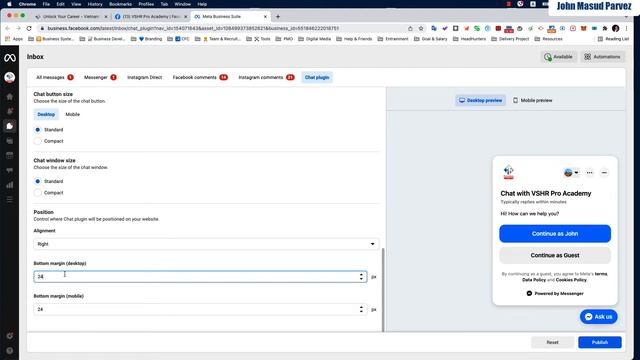640x360 pixels.
Task: Bookmark this page with star icon
Action: pos(421,28)
